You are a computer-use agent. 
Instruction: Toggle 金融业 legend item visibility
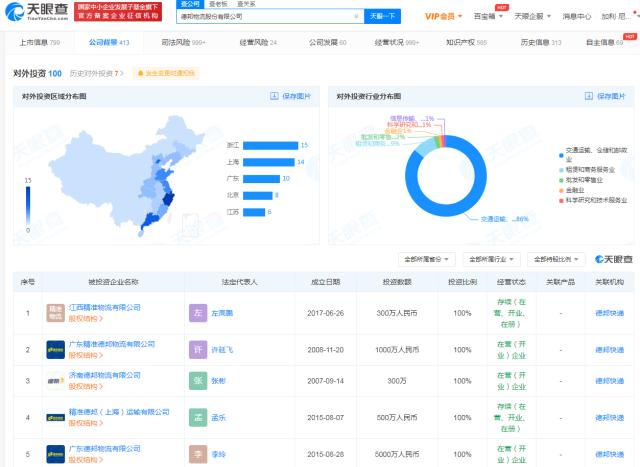pos(572,190)
